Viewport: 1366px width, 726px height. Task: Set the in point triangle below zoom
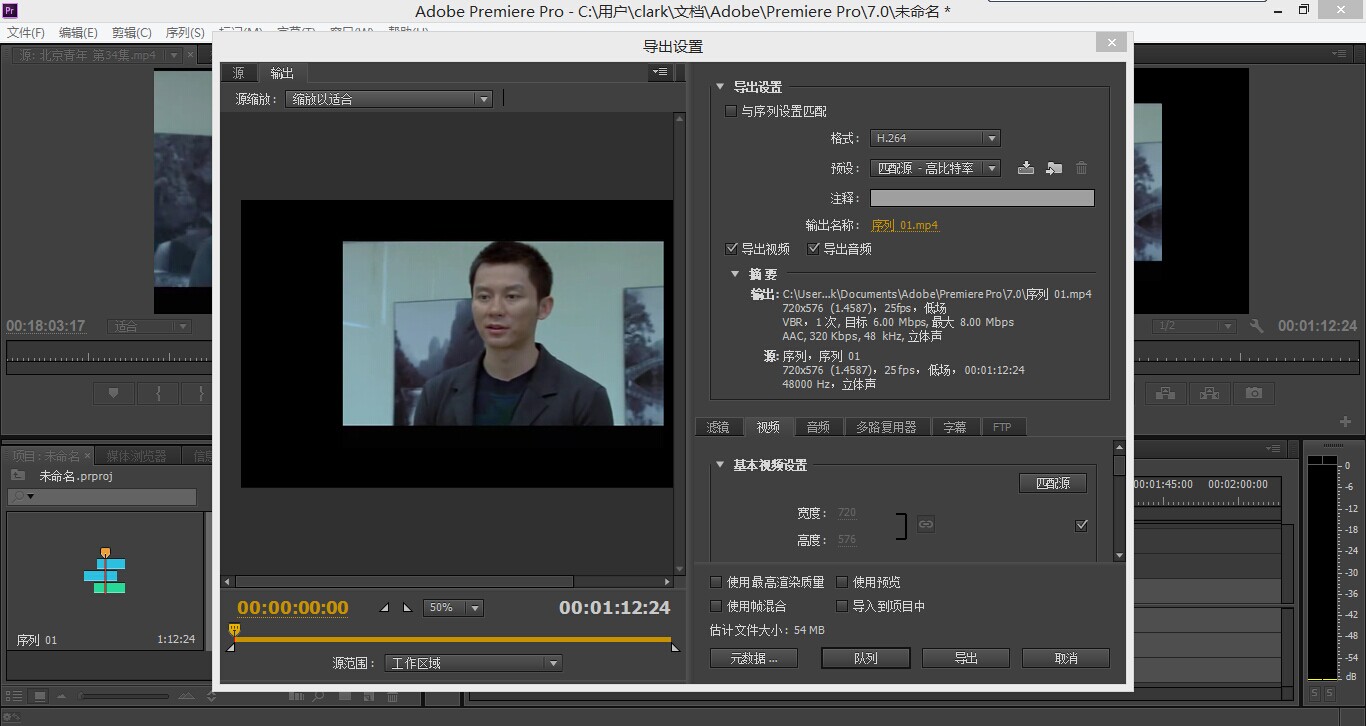click(386, 608)
